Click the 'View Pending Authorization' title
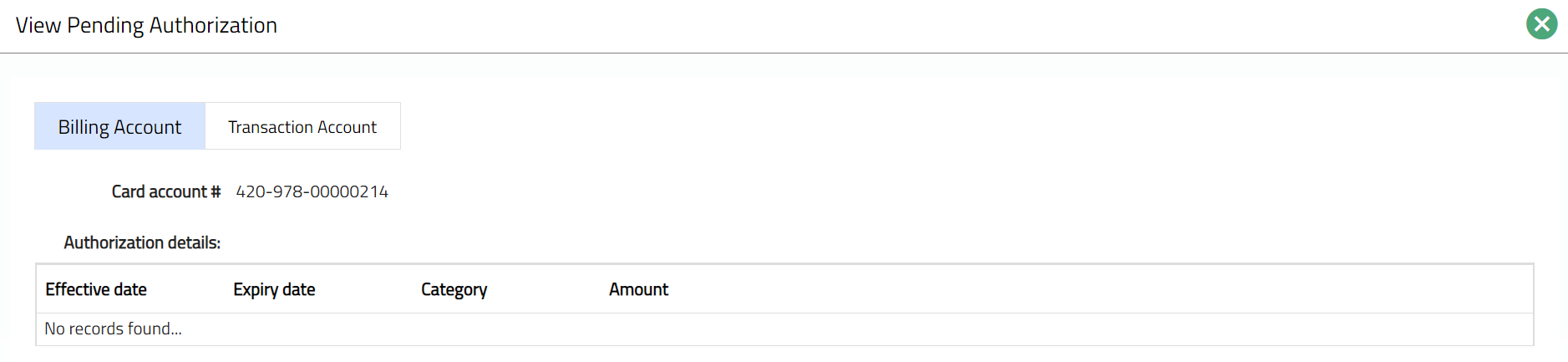This screenshot has width=1568, height=362. pyautogui.click(x=146, y=25)
